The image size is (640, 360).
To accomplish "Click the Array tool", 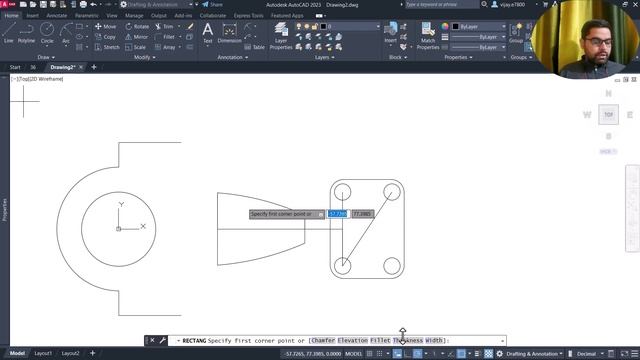I will pos(165,47).
